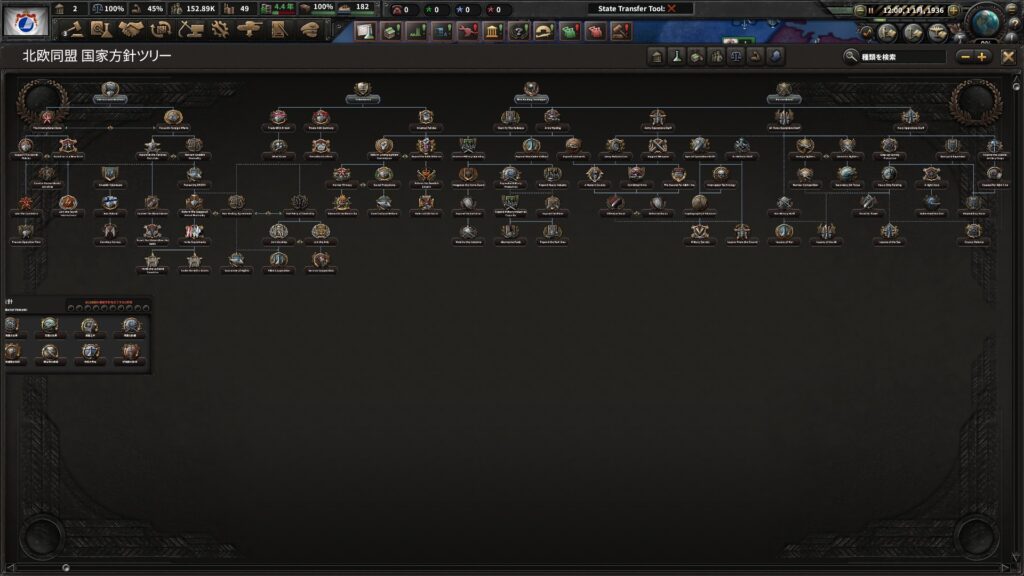This screenshot has width=1024, height=576.
Task: Click the red fuel can alert
Action: point(596,31)
